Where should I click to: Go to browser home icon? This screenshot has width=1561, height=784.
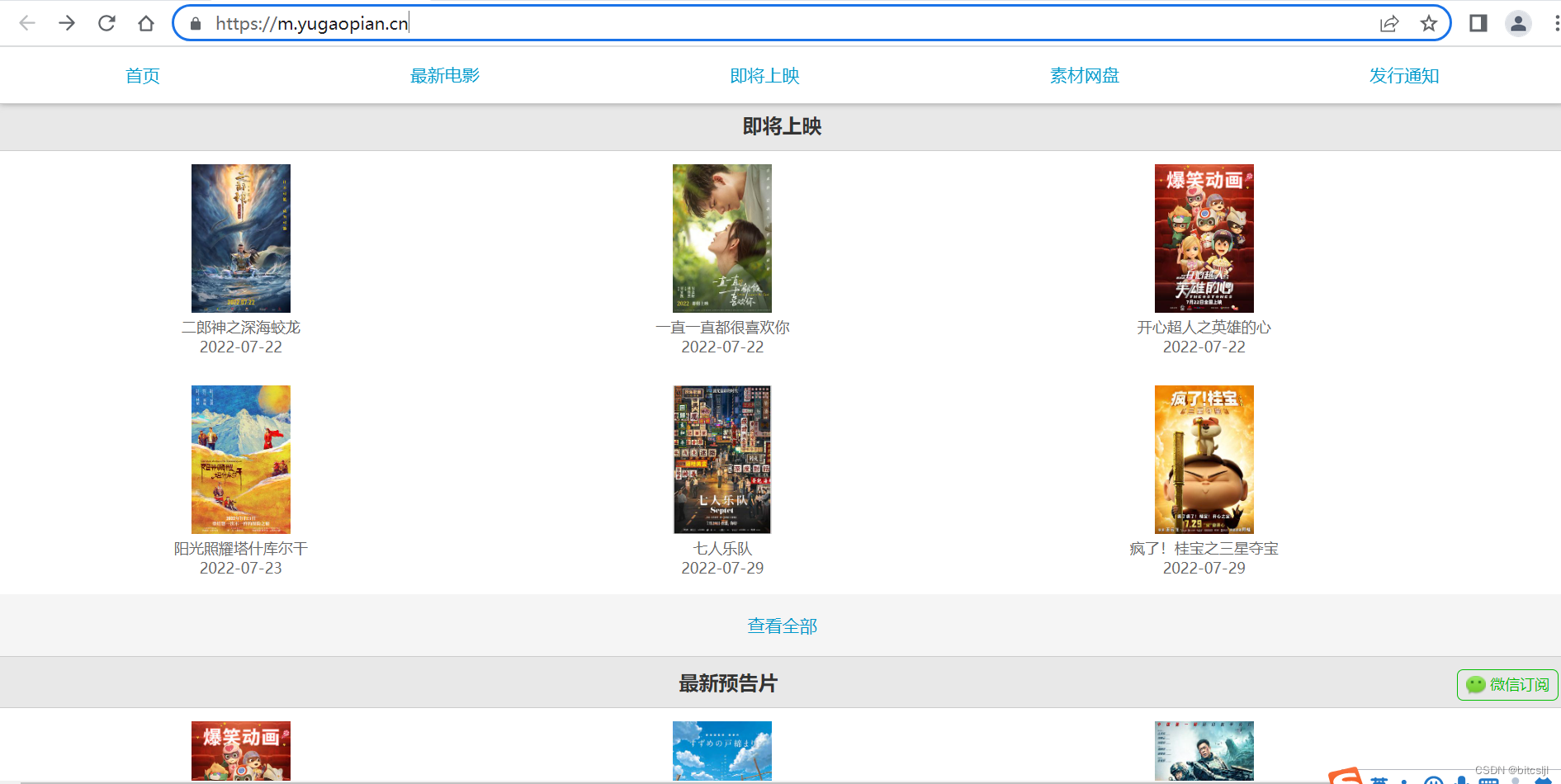click(146, 23)
